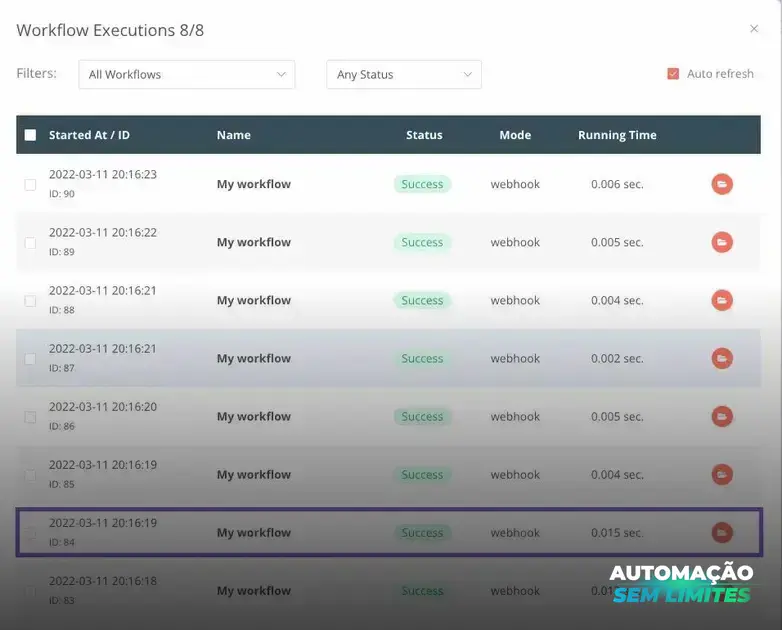Click the Success badge for ID 87
The width and height of the screenshot is (782, 630).
[x=422, y=359]
